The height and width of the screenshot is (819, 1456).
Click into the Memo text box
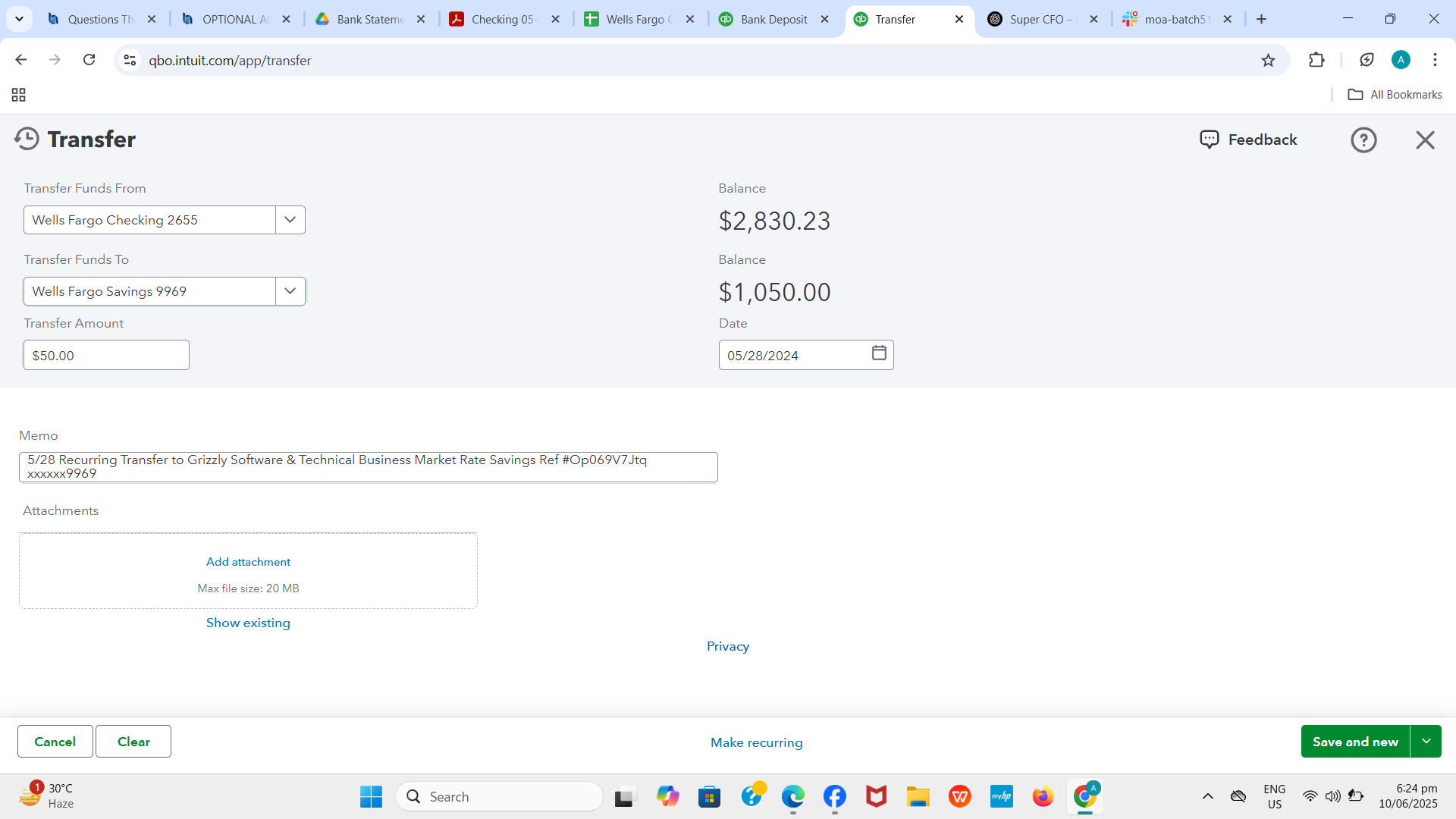[369, 466]
